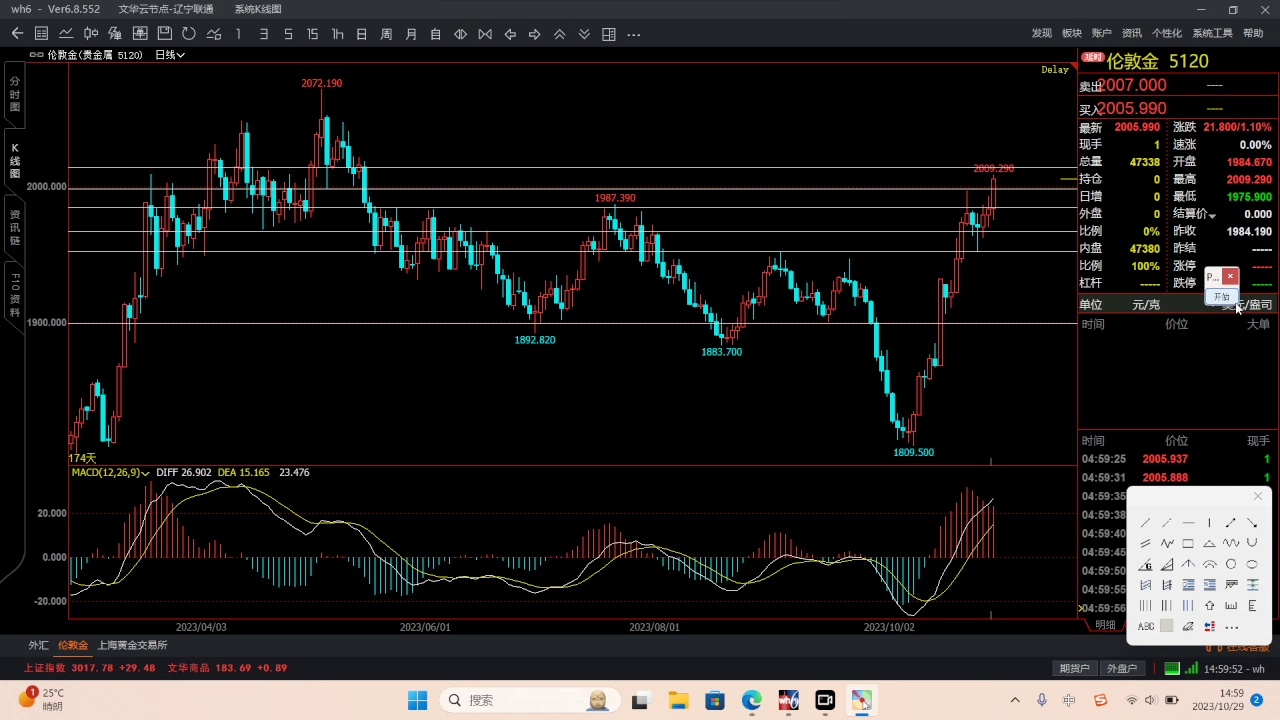Select the up-arrow marker drawing tool

pos(1209,606)
